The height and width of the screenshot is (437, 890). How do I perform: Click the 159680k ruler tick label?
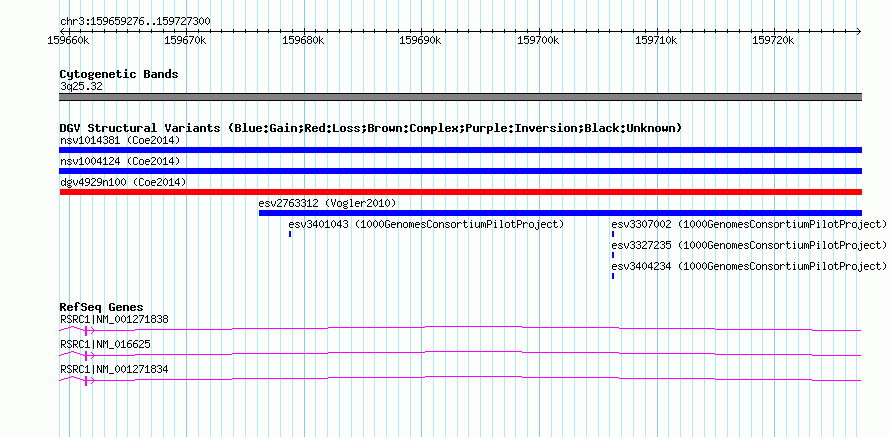304,40
